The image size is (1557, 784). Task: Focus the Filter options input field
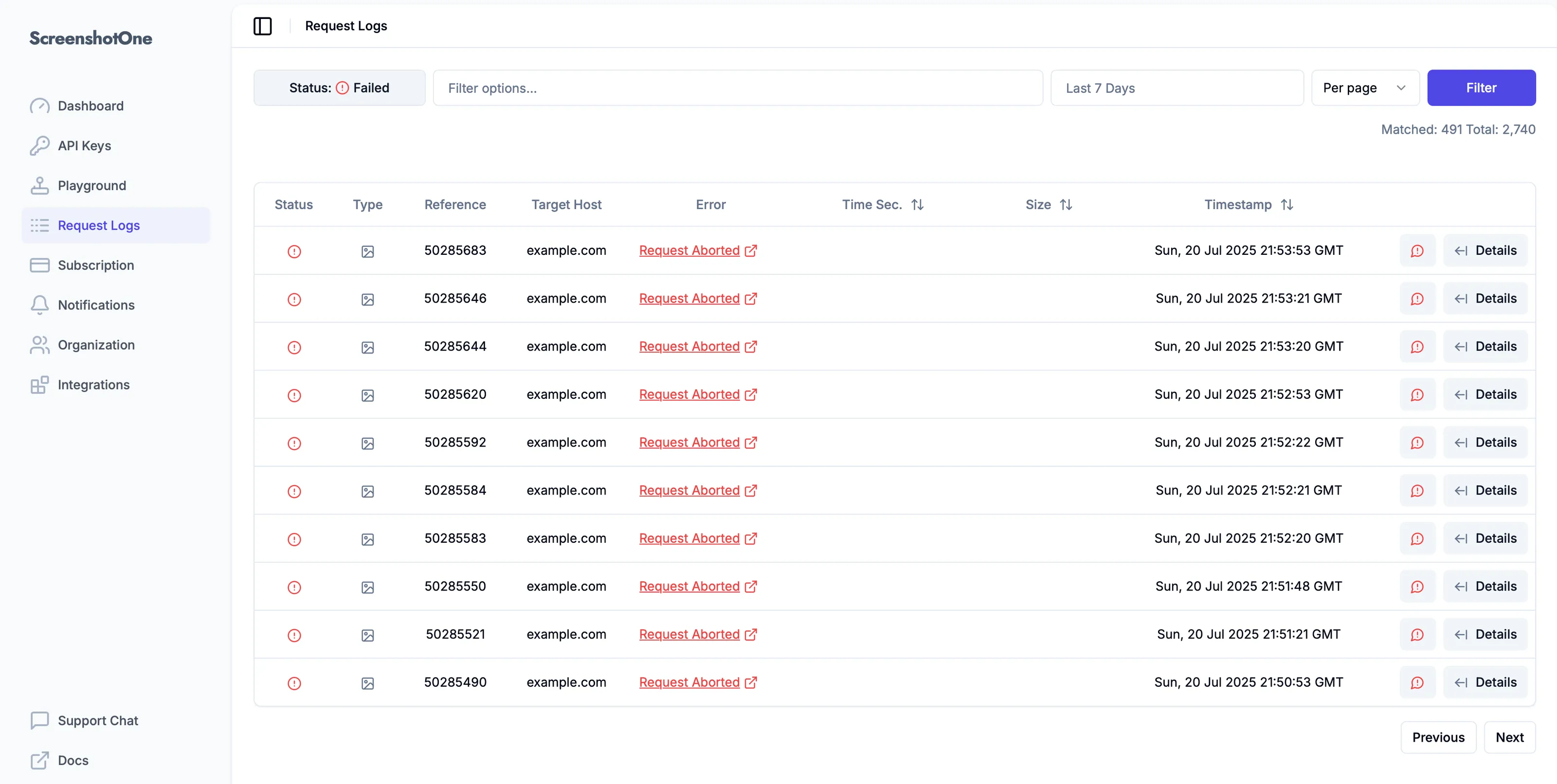coord(738,88)
